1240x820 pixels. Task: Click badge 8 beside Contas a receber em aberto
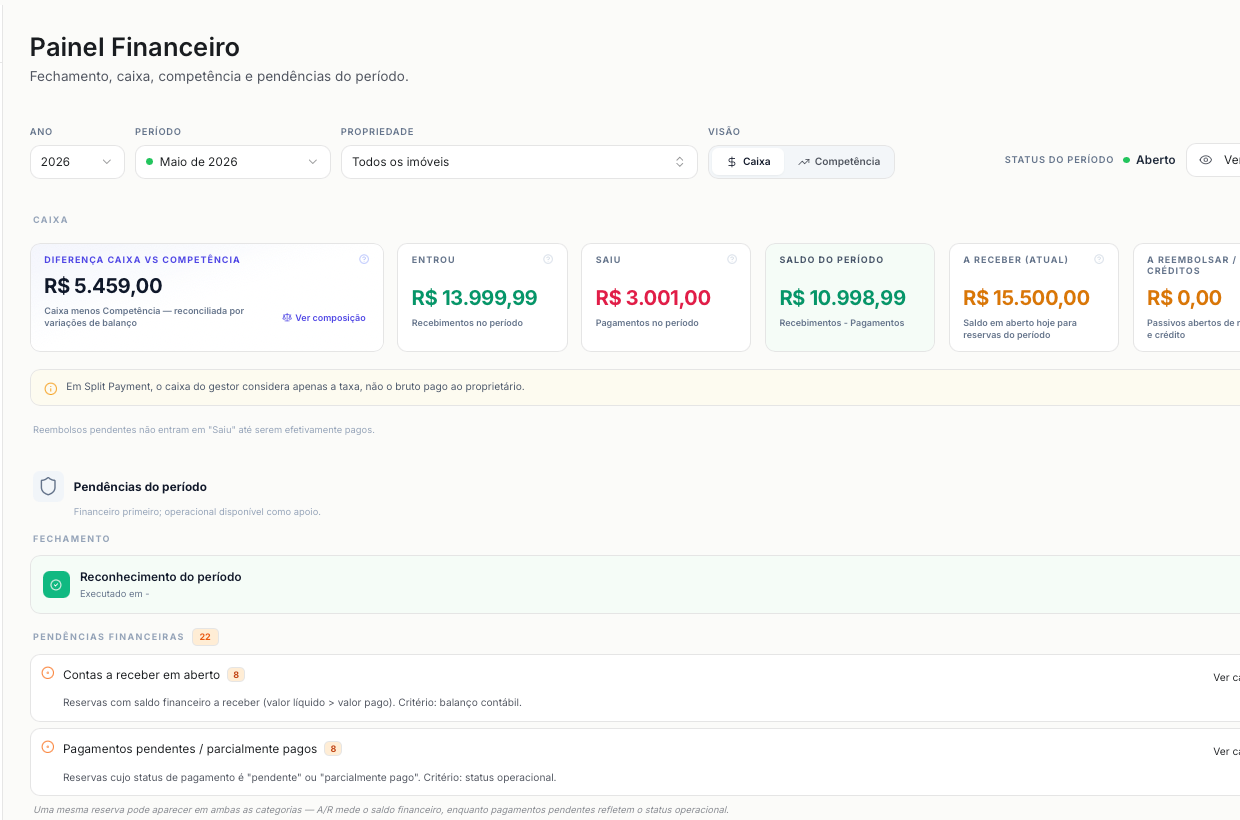tap(236, 675)
